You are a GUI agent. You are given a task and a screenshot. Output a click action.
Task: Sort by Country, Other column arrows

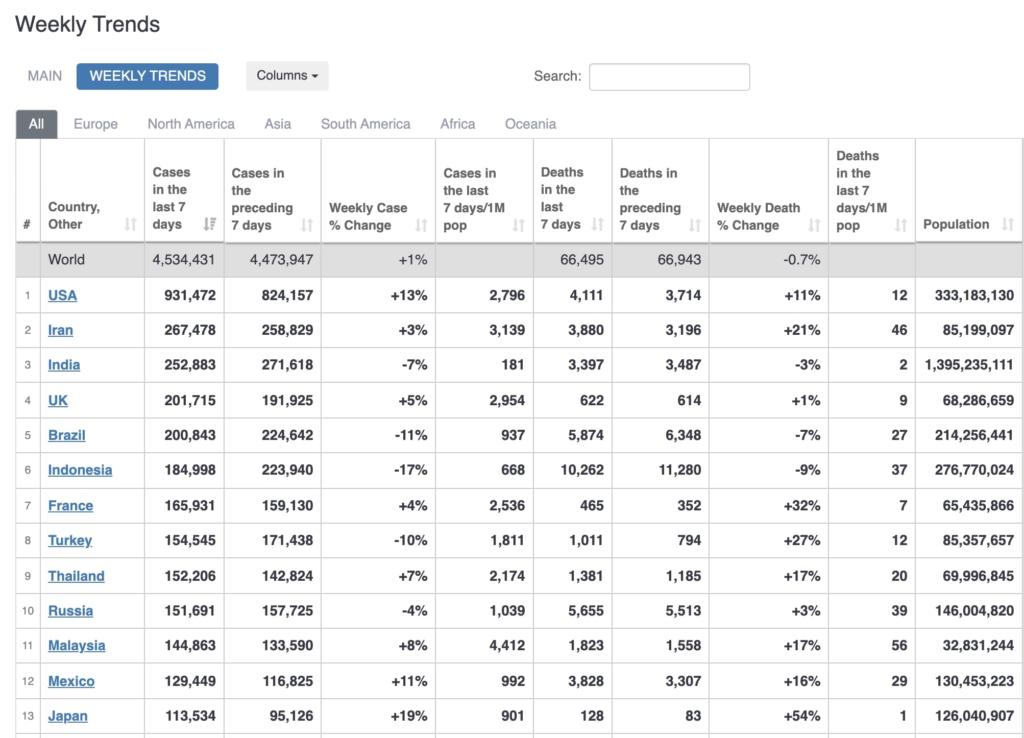pos(130,225)
